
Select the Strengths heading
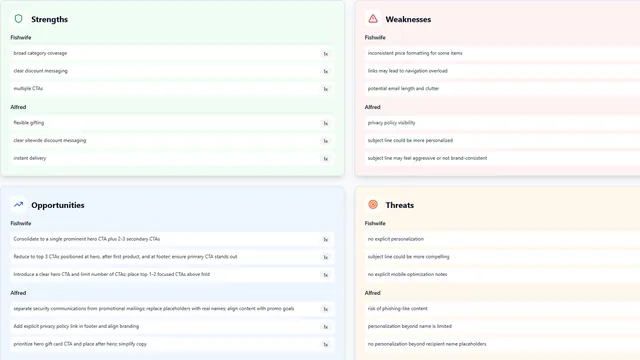pyautogui.click(x=49, y=19)
